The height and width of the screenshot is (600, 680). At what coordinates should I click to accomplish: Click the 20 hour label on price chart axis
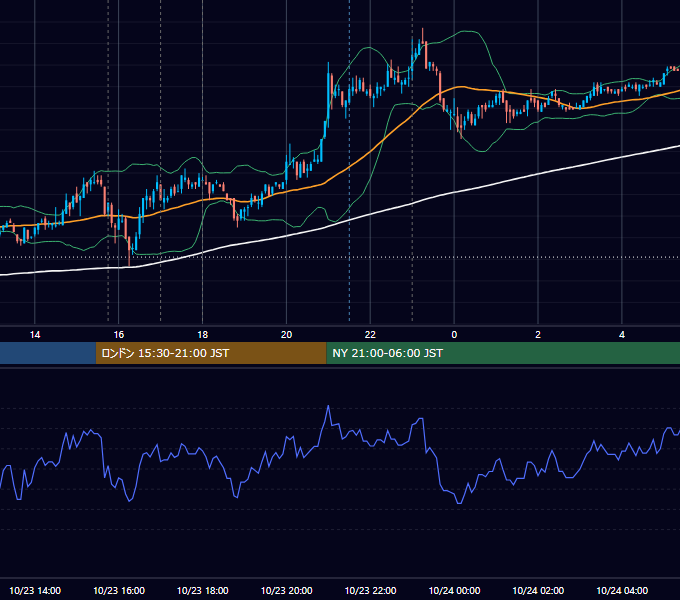click(286, 335)
